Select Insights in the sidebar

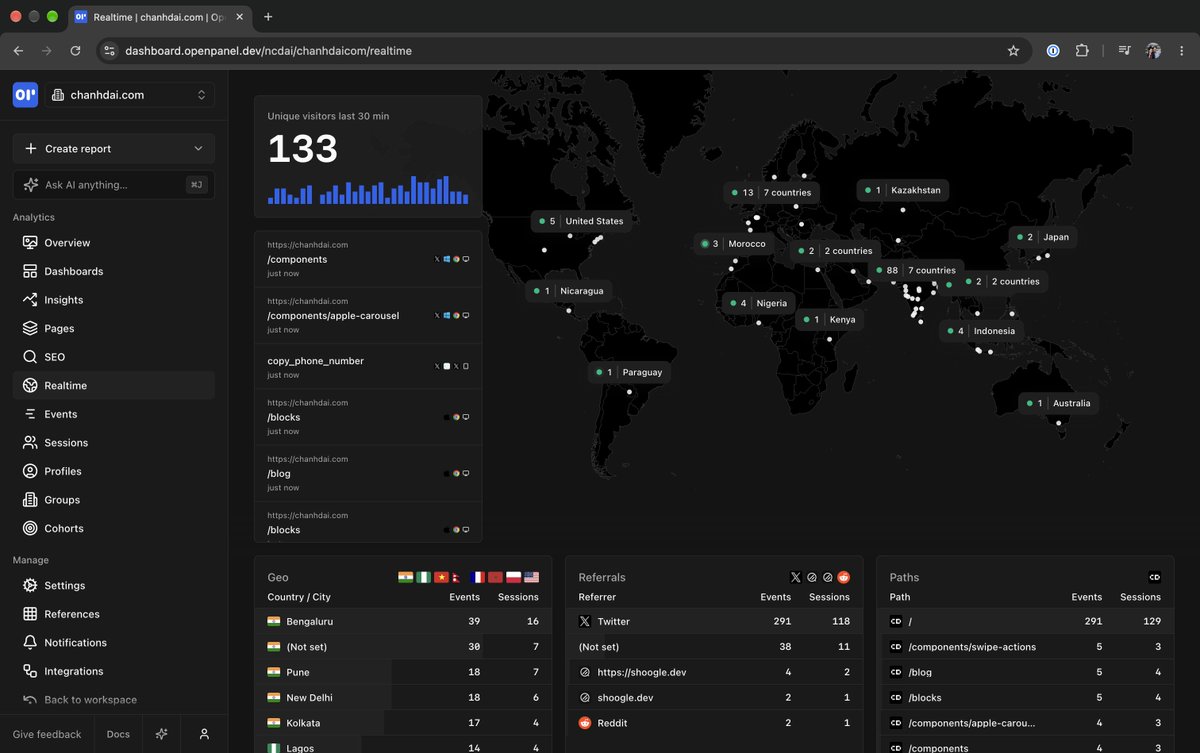pyautogui.click(x=114, y=300)
